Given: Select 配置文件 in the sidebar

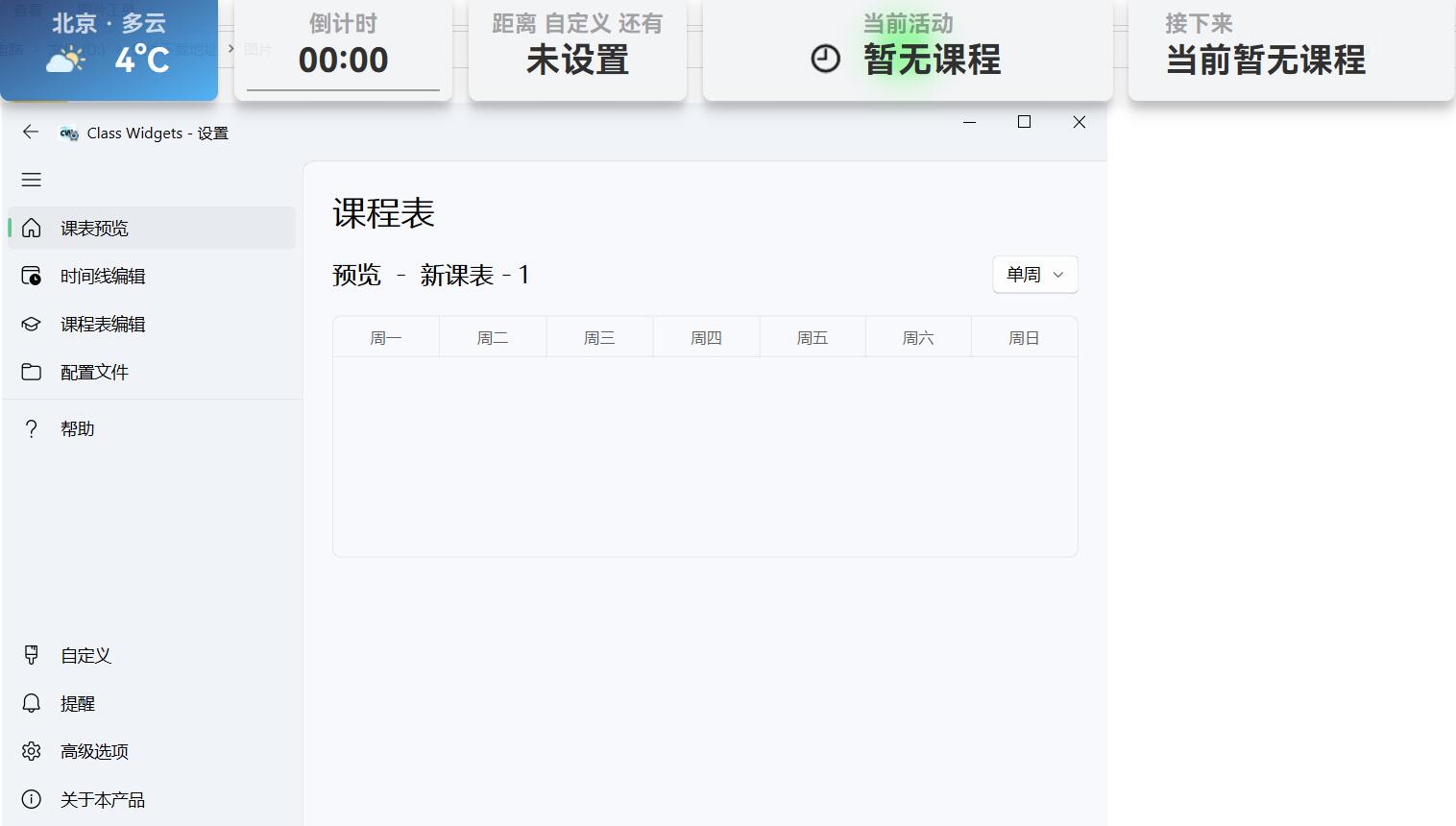Looking at the screenshot, I should coord(152,372).
